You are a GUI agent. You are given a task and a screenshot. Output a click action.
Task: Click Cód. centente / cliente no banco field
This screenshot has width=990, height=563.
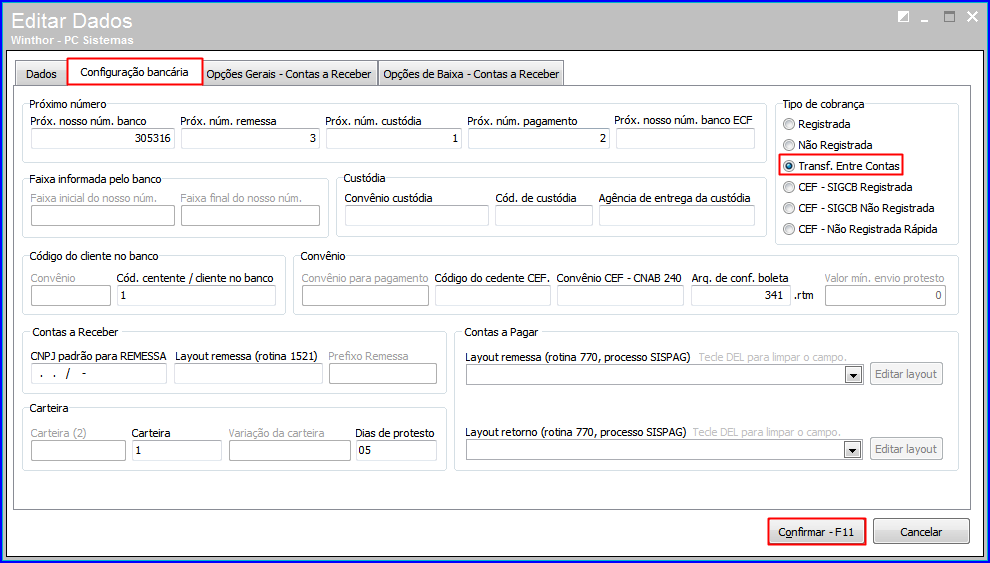(x=196, y=295)
